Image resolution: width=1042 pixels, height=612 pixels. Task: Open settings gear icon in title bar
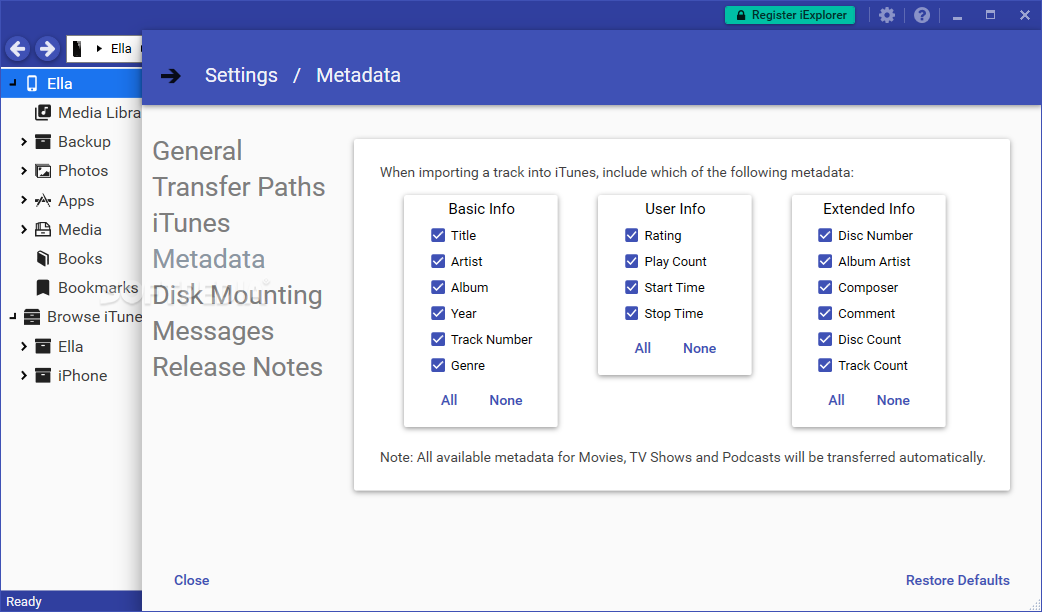click(x=886, y=15)
